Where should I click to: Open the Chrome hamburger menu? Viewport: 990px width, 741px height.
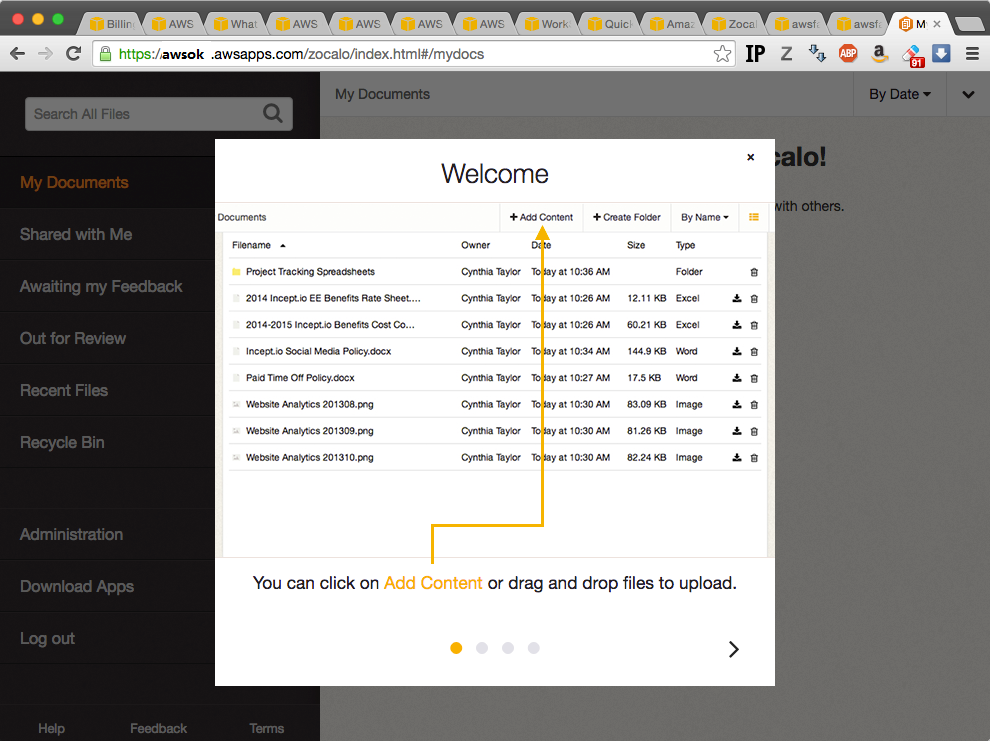(972, 54)
